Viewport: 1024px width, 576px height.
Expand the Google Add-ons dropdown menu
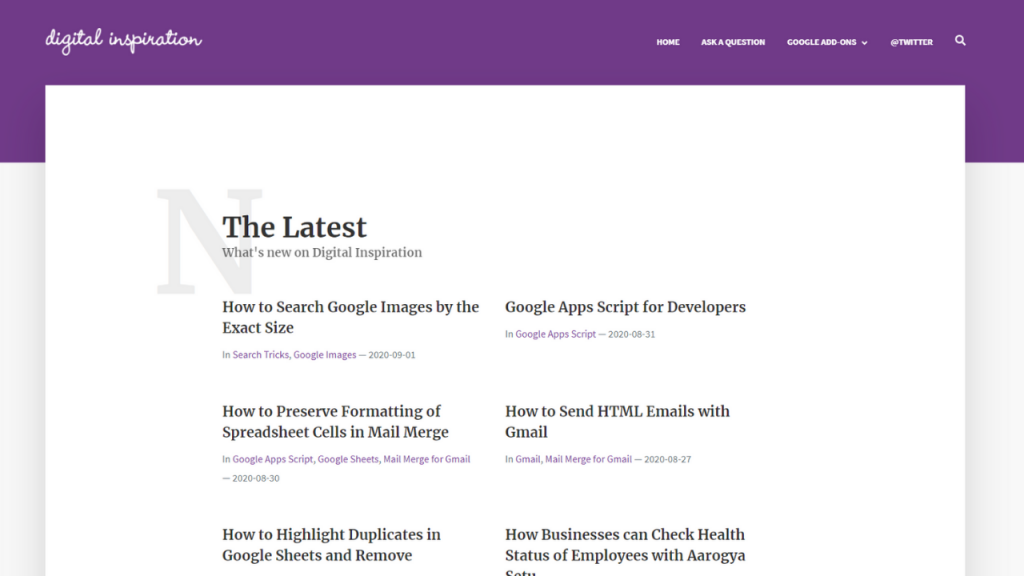(x=827, y=42)
